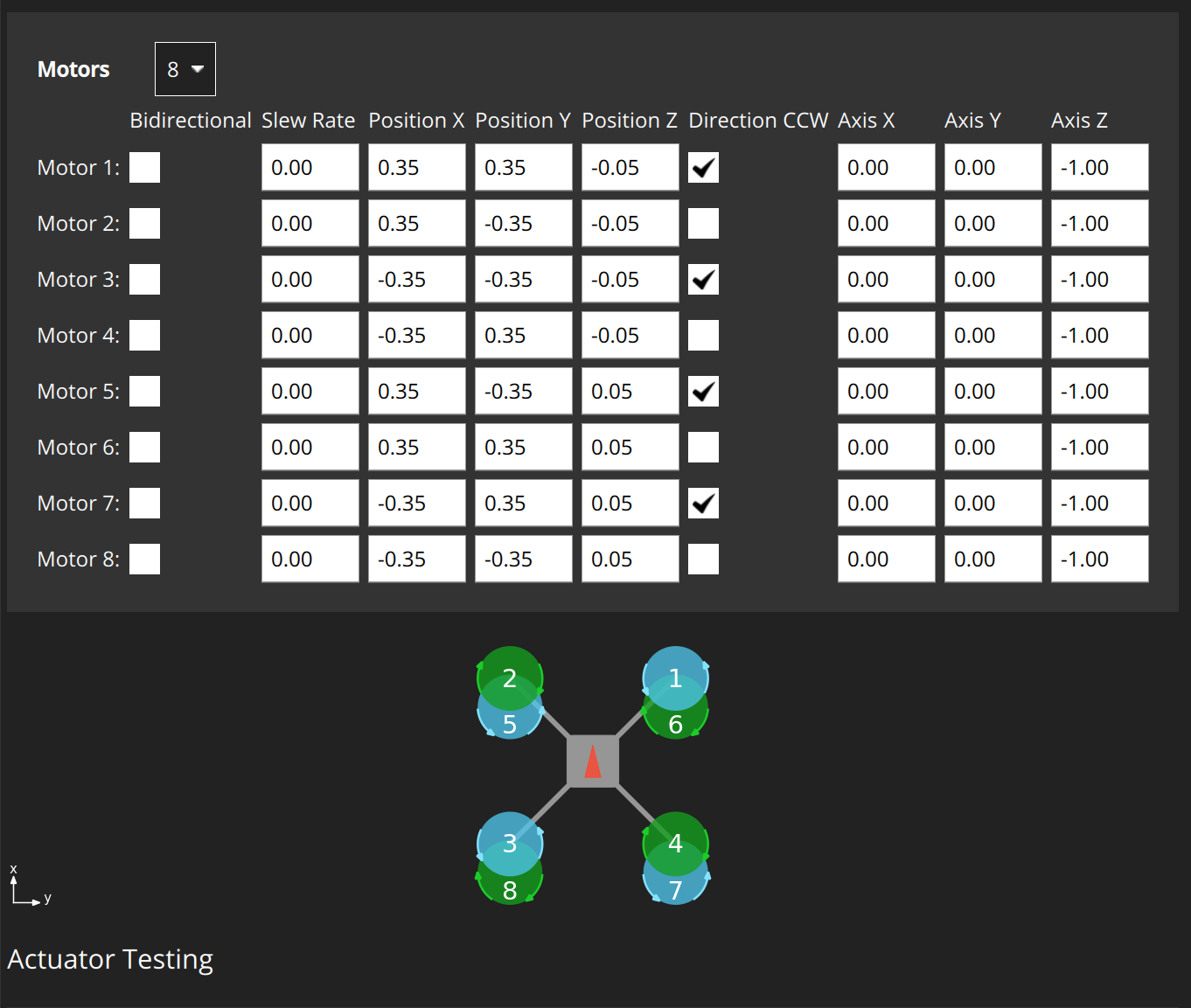Click the Motors section label
Image resolution: width=1191 pixels, height=1008 pixels.
click(73, 70)
